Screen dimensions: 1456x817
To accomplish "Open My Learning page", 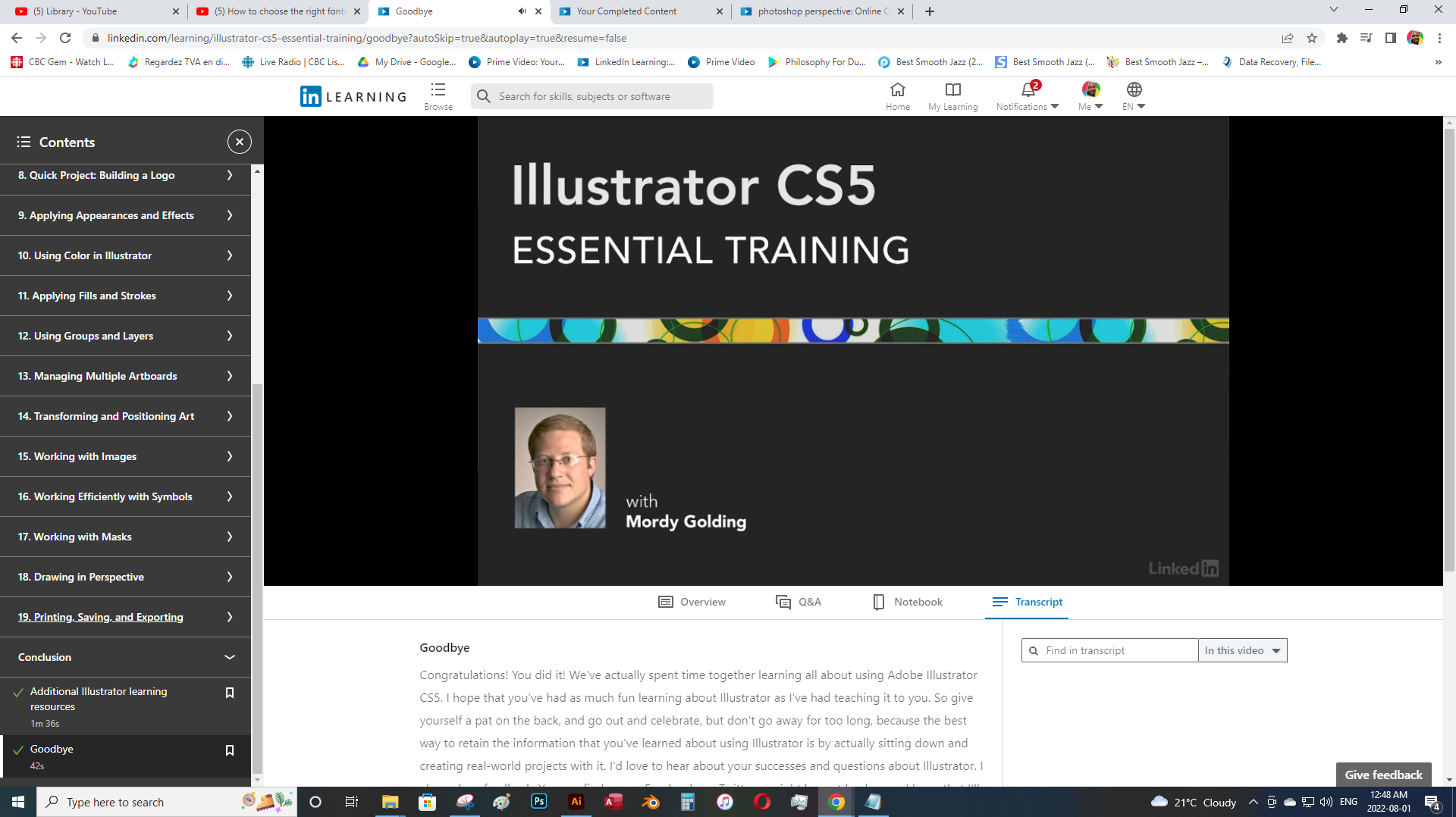I will tap(952, 95).
